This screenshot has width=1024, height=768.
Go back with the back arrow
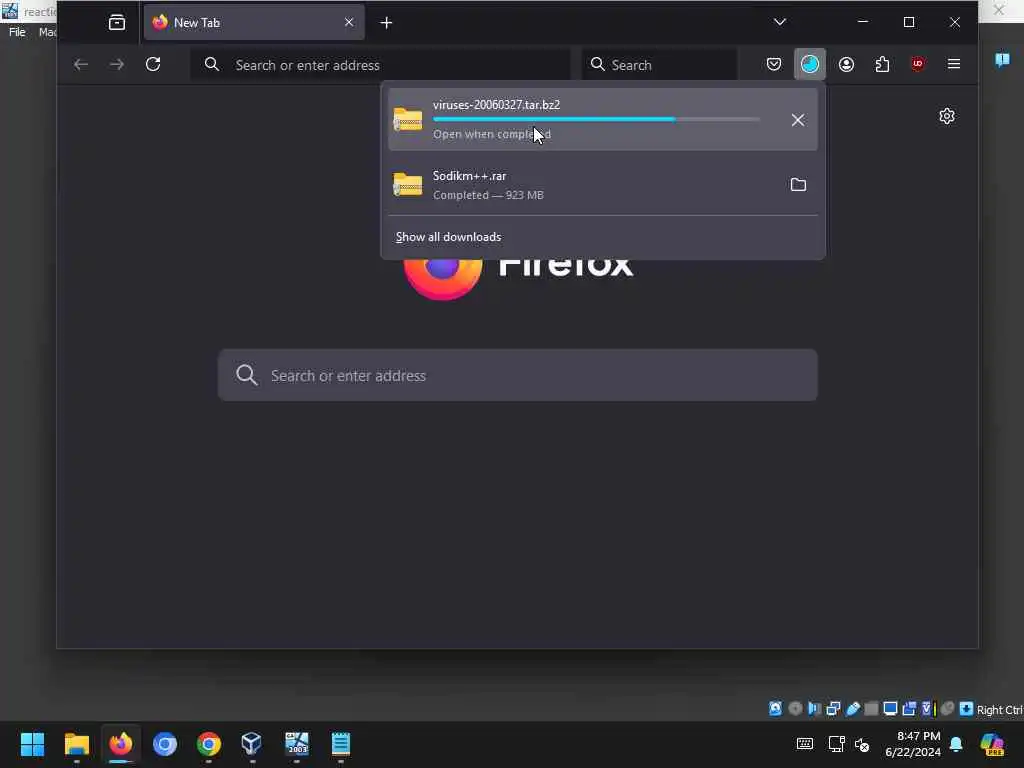point(81,64)
